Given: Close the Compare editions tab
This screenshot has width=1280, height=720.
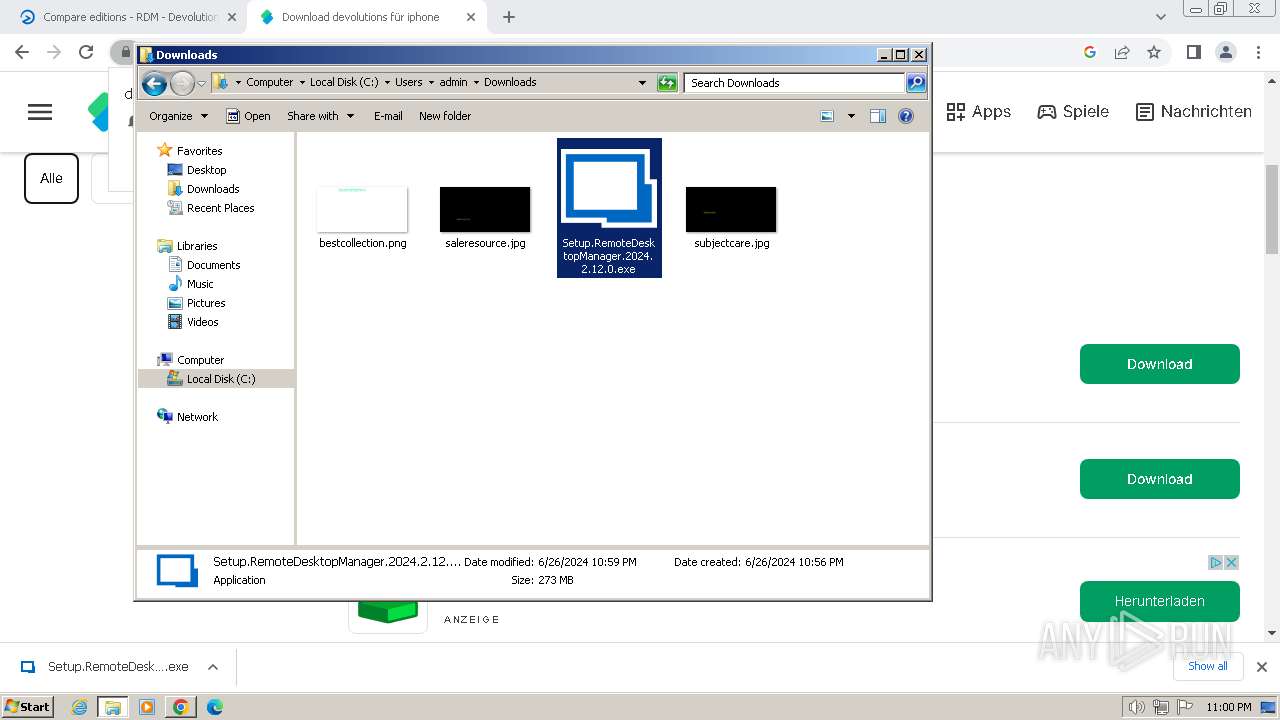Looking at the screenshot, I should click(x=231, y=17).
